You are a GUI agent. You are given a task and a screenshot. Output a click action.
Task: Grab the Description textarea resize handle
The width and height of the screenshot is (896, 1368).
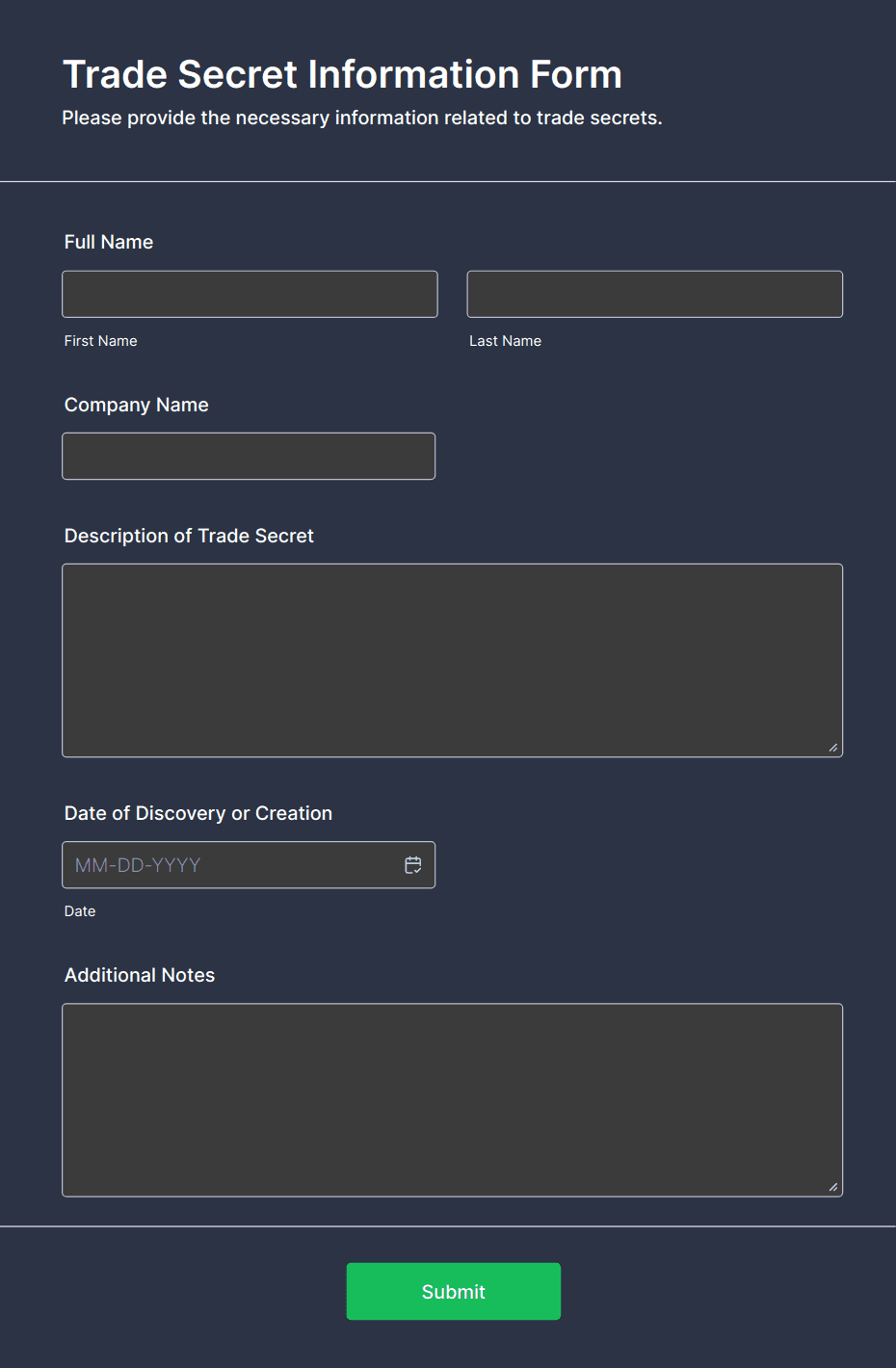pos(833,748)
